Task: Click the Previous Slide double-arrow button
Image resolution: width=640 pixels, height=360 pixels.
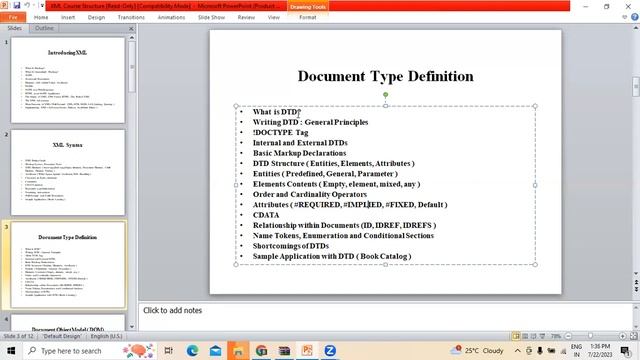Action: 636,282
